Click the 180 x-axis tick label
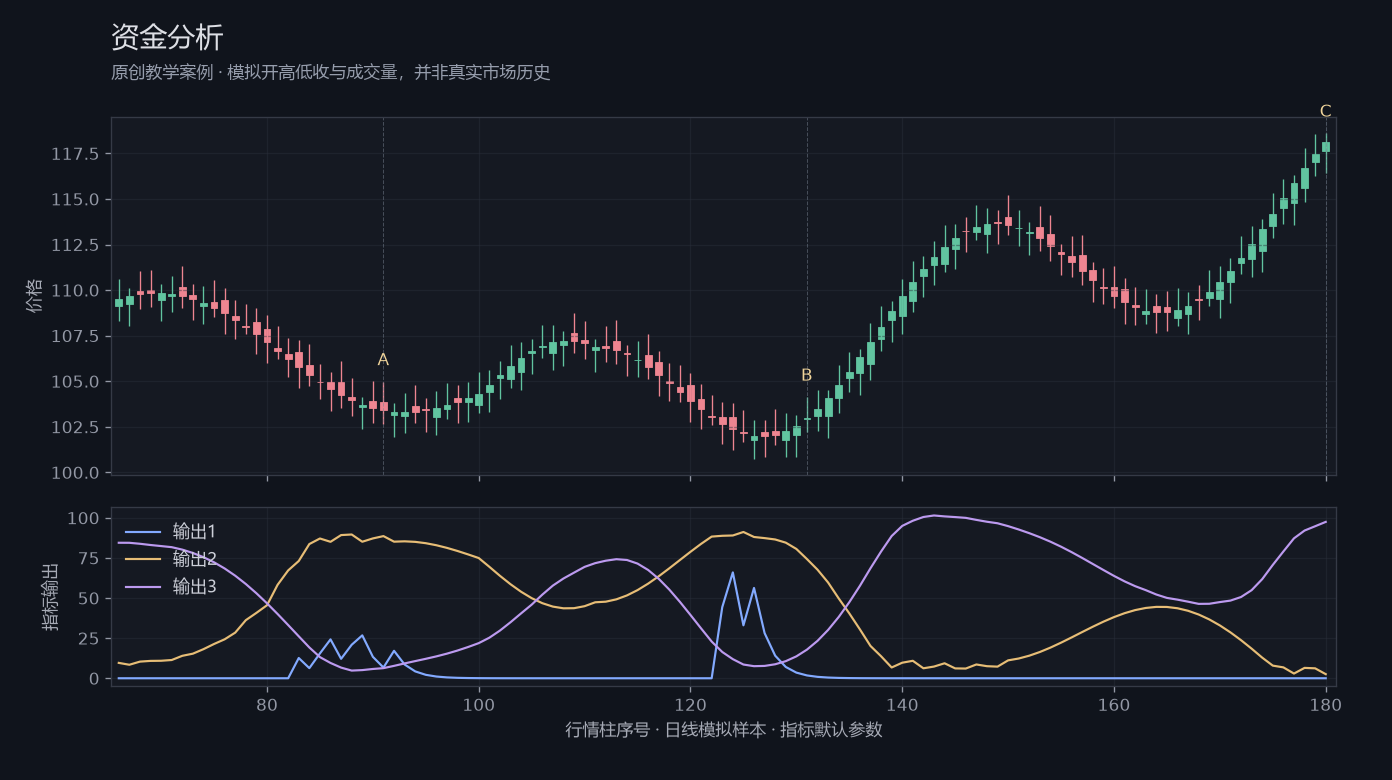This screenshot has width=1392, height=780. coord(1326,704)
